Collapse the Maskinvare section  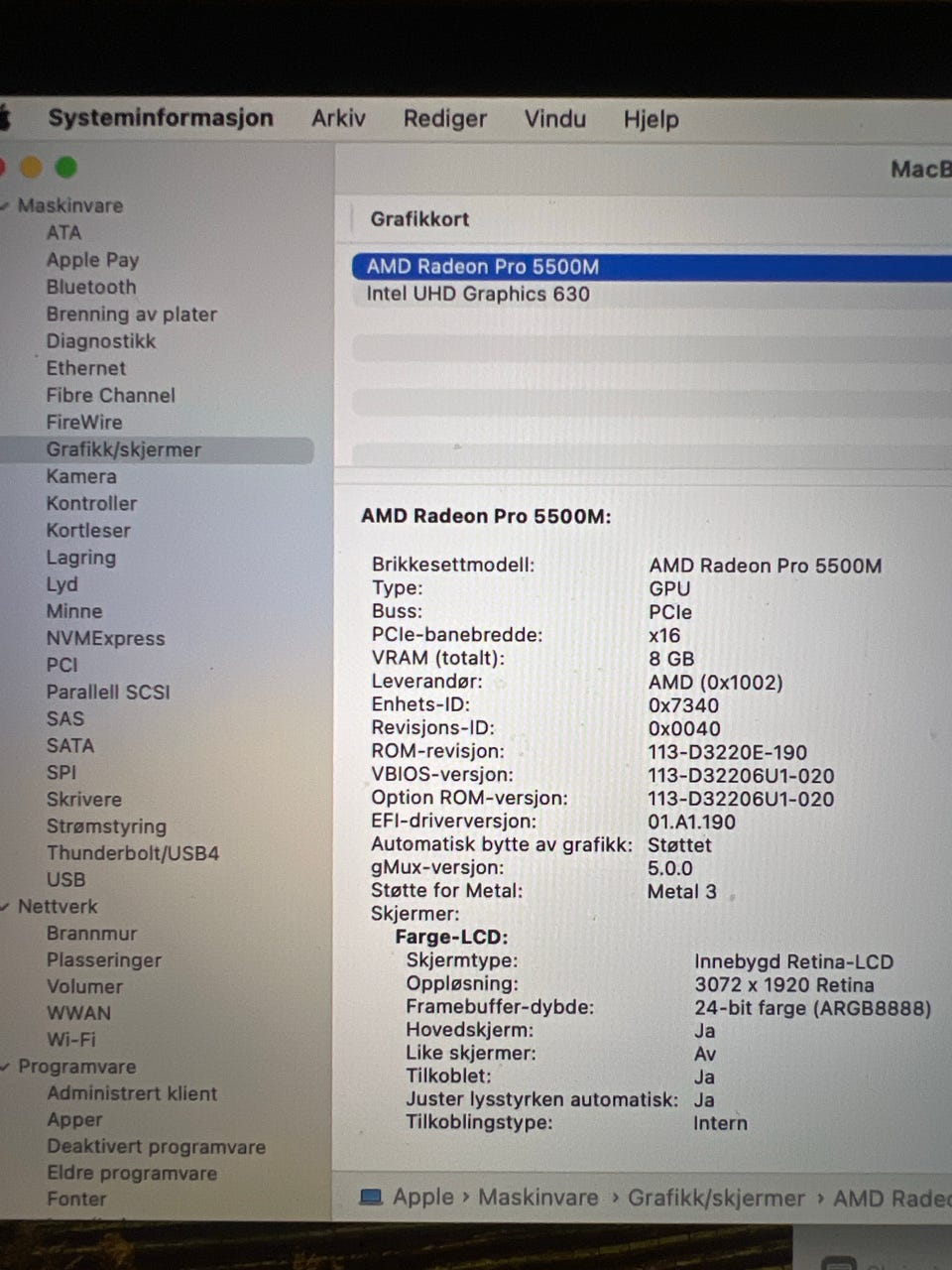tap(6, 205)
